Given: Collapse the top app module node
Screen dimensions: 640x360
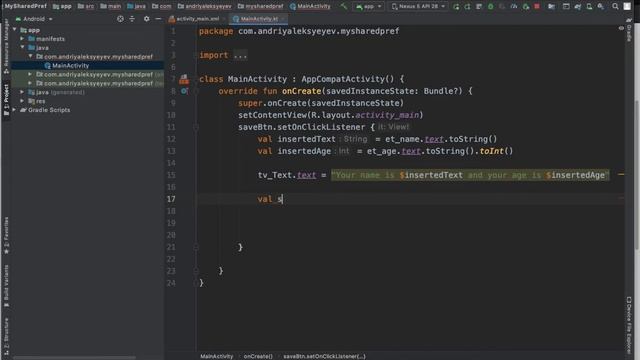Looking at the screenshot, I should (x=15, y=30).
